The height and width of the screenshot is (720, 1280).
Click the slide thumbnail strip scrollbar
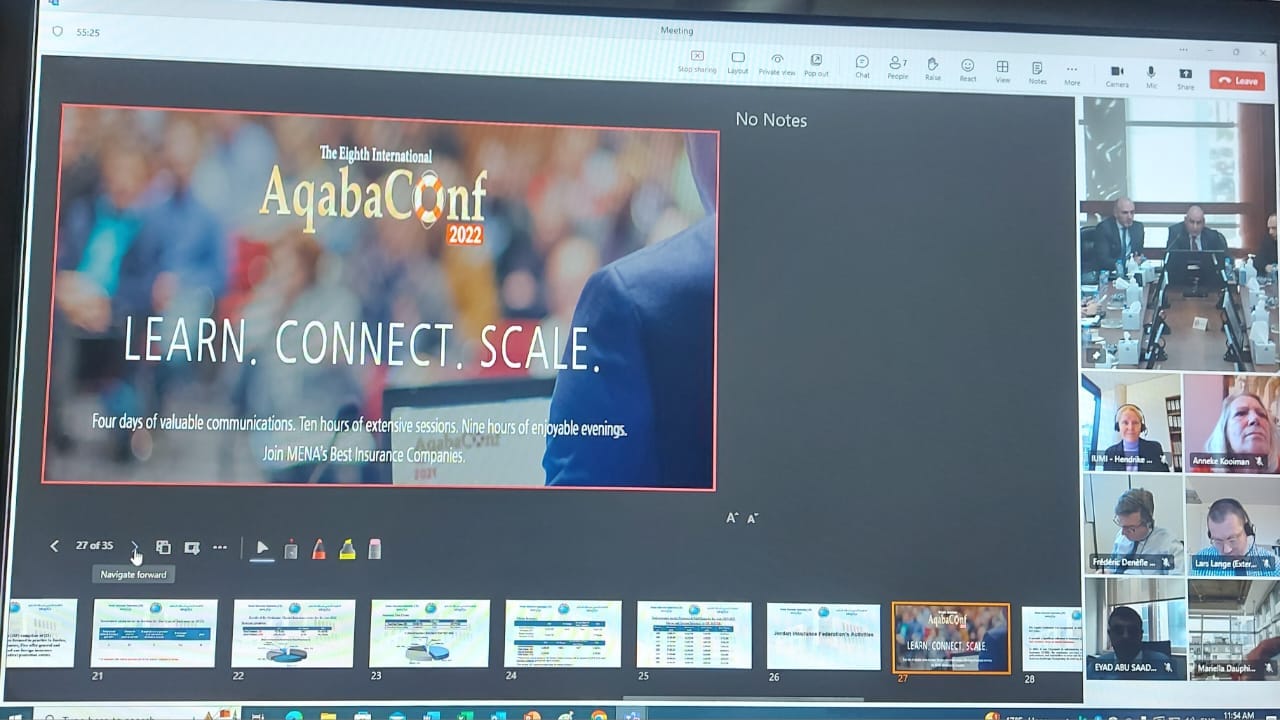point(742,699)
